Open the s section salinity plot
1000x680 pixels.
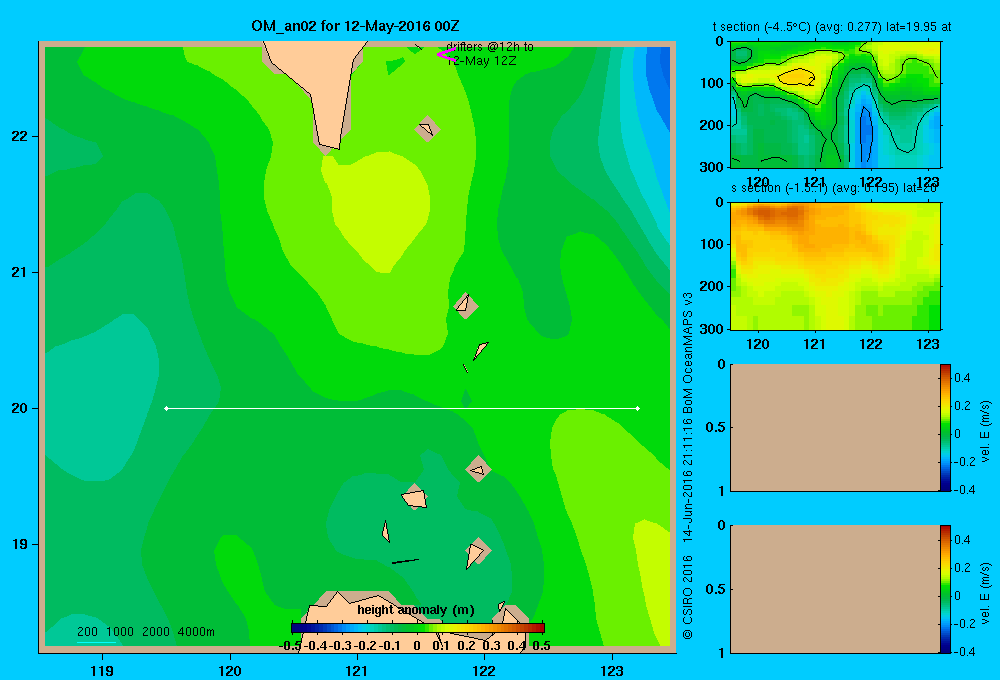coord(835,265)
